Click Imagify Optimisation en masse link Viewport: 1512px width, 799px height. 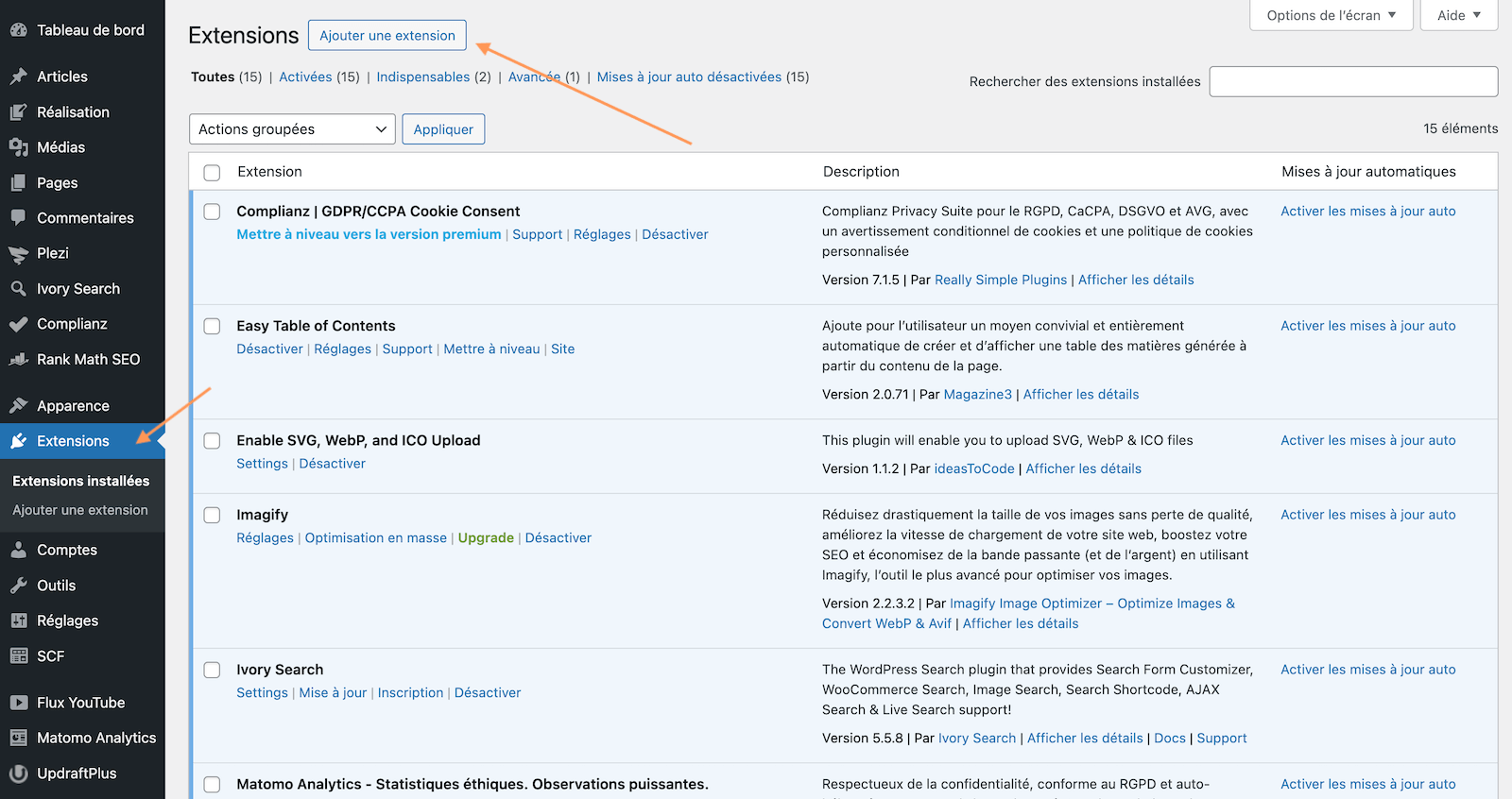[x=375, y=537]
